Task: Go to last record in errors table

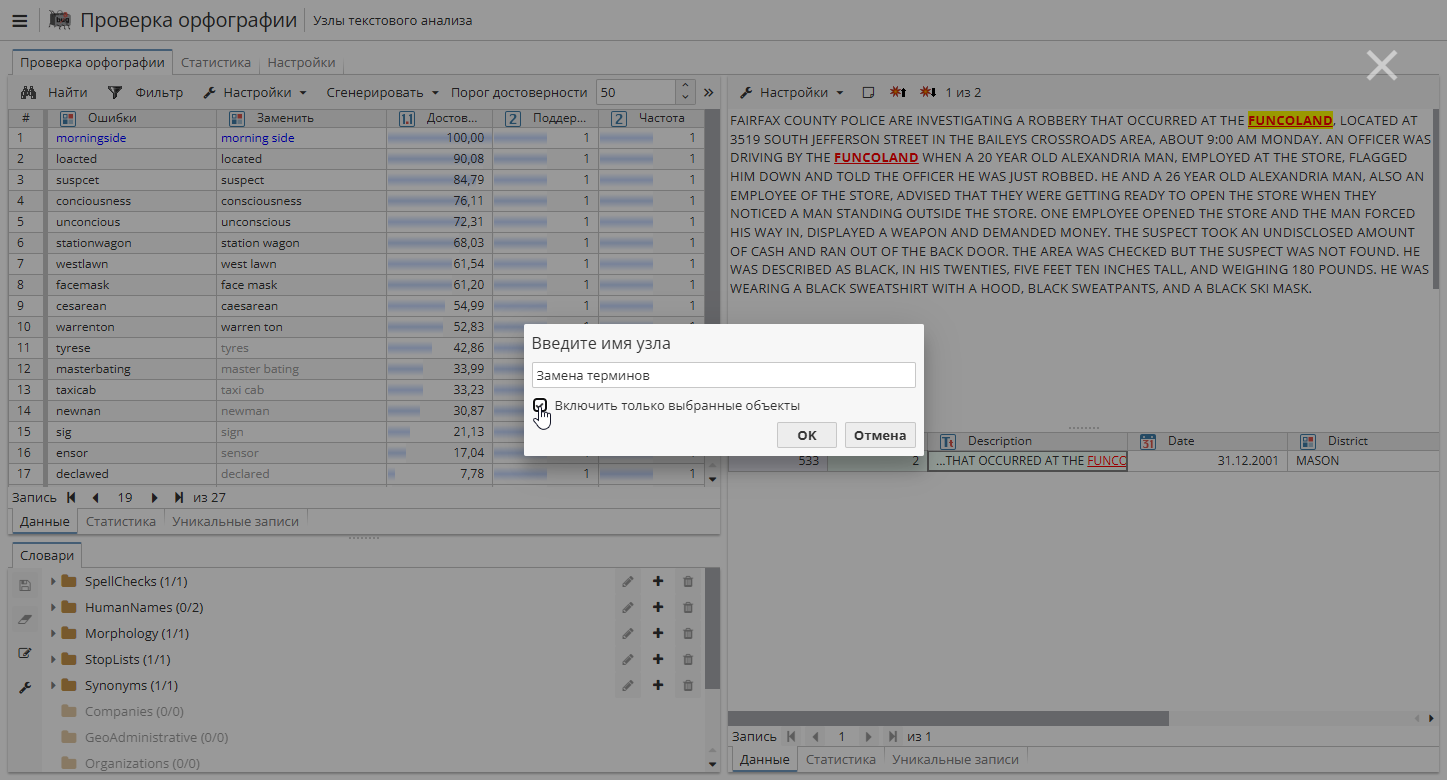Action: pyautogui.click(x=179, y=497)
